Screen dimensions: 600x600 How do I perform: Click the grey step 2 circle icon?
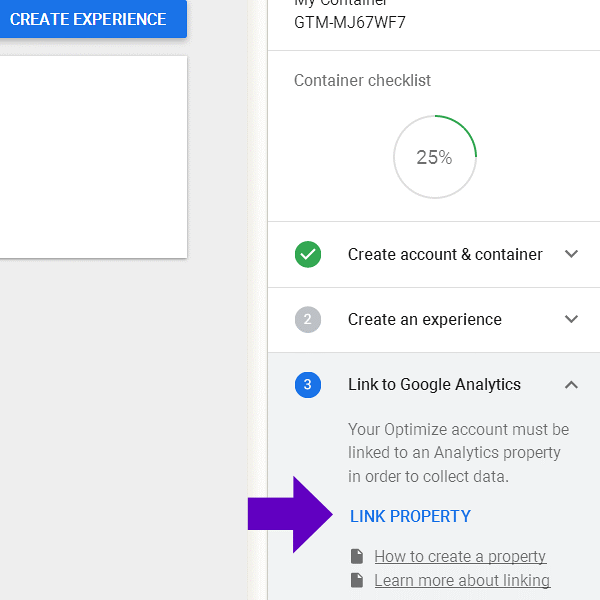click(x=308, y=320)
